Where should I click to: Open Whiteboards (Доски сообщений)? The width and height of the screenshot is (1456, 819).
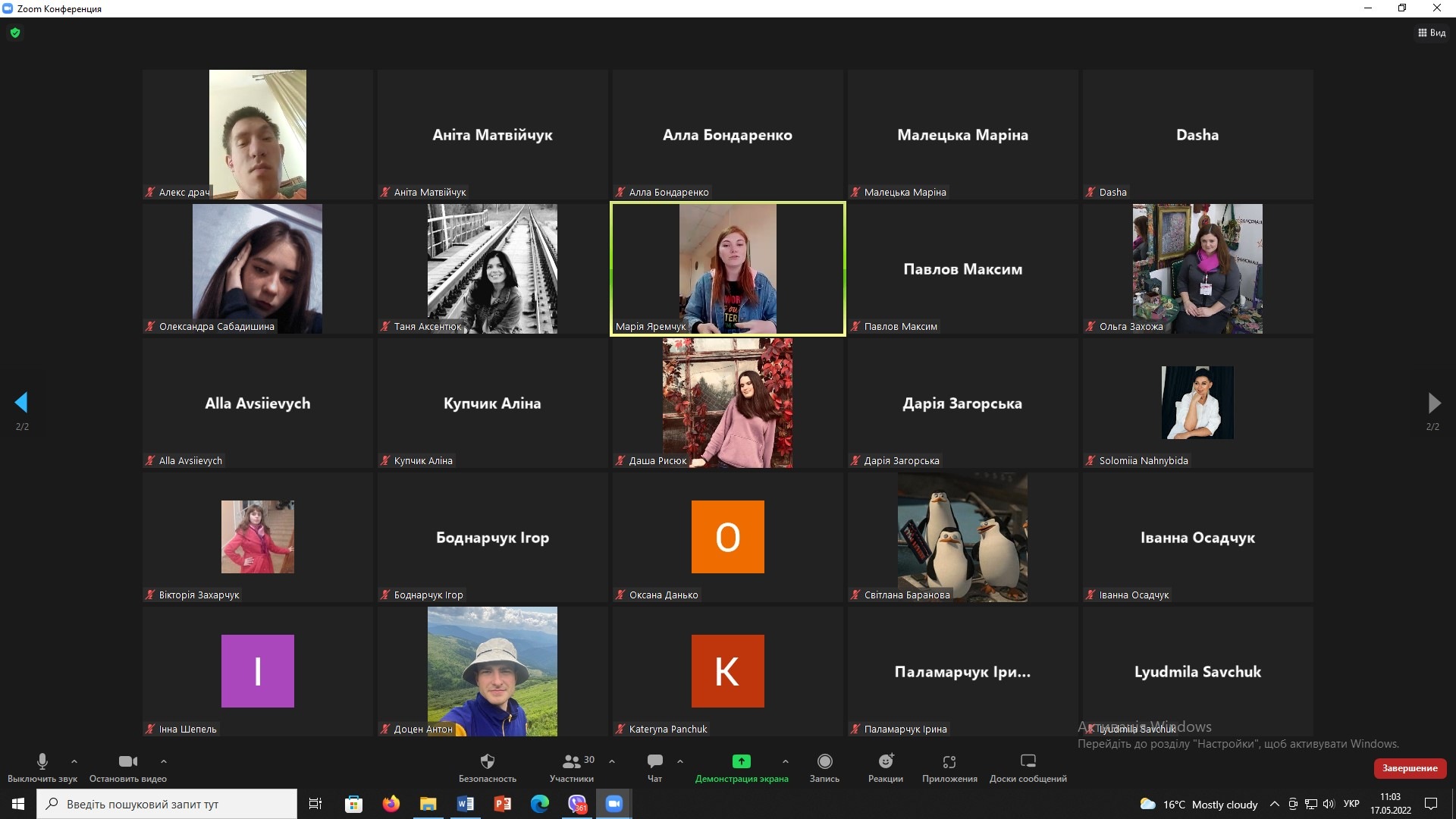[x=1028, y=761]
